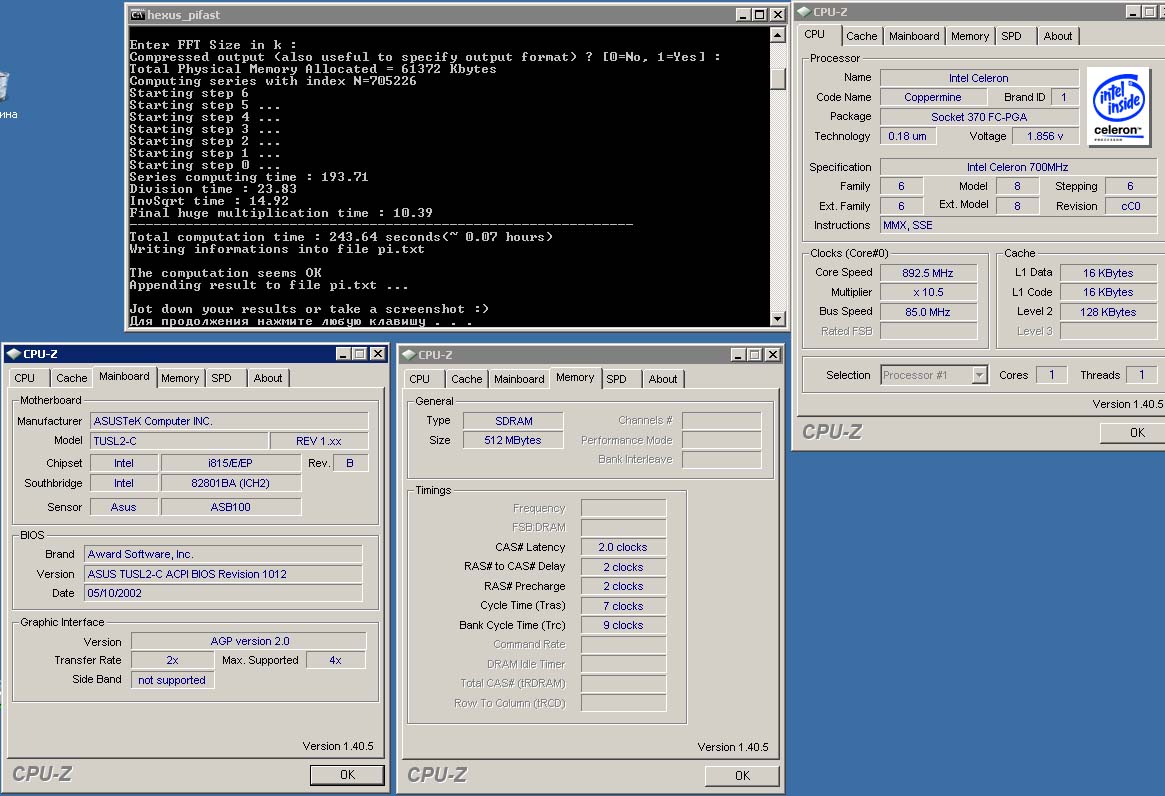This screenshot has height=796, width=1165.
Task: Click Bank Cycle Time 9 clocks field
Action: coord(623,625)
